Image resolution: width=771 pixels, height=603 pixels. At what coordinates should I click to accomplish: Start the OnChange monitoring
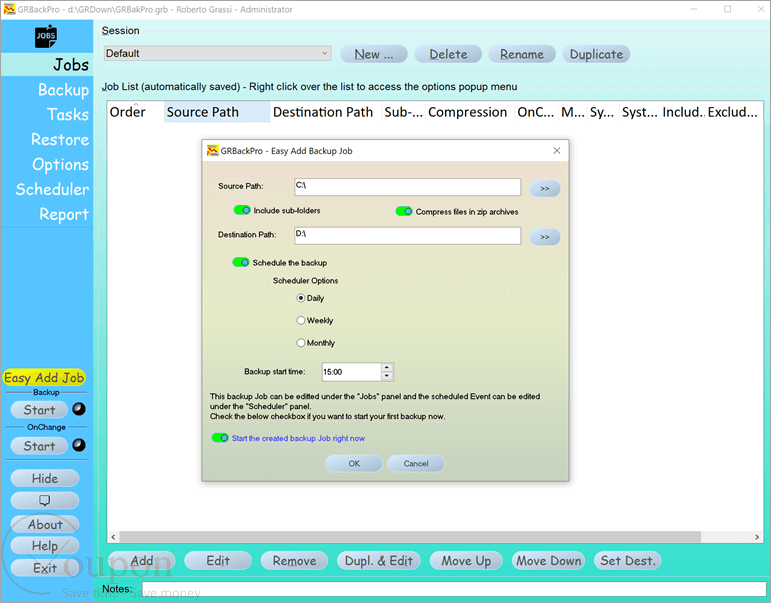(x=39, y=446)
